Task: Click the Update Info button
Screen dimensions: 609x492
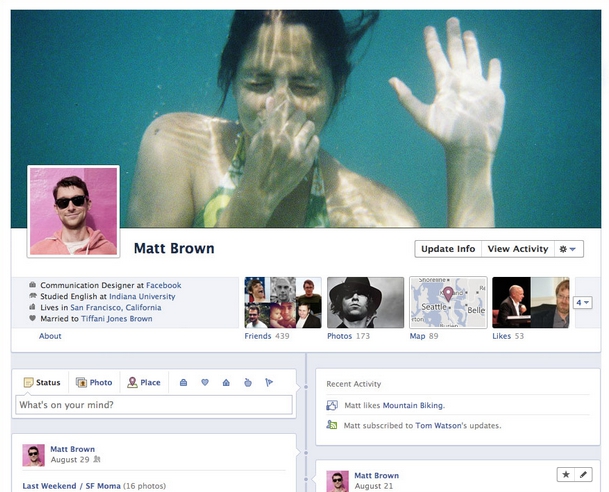Action: pyautogui.click(x=447, y=249)
